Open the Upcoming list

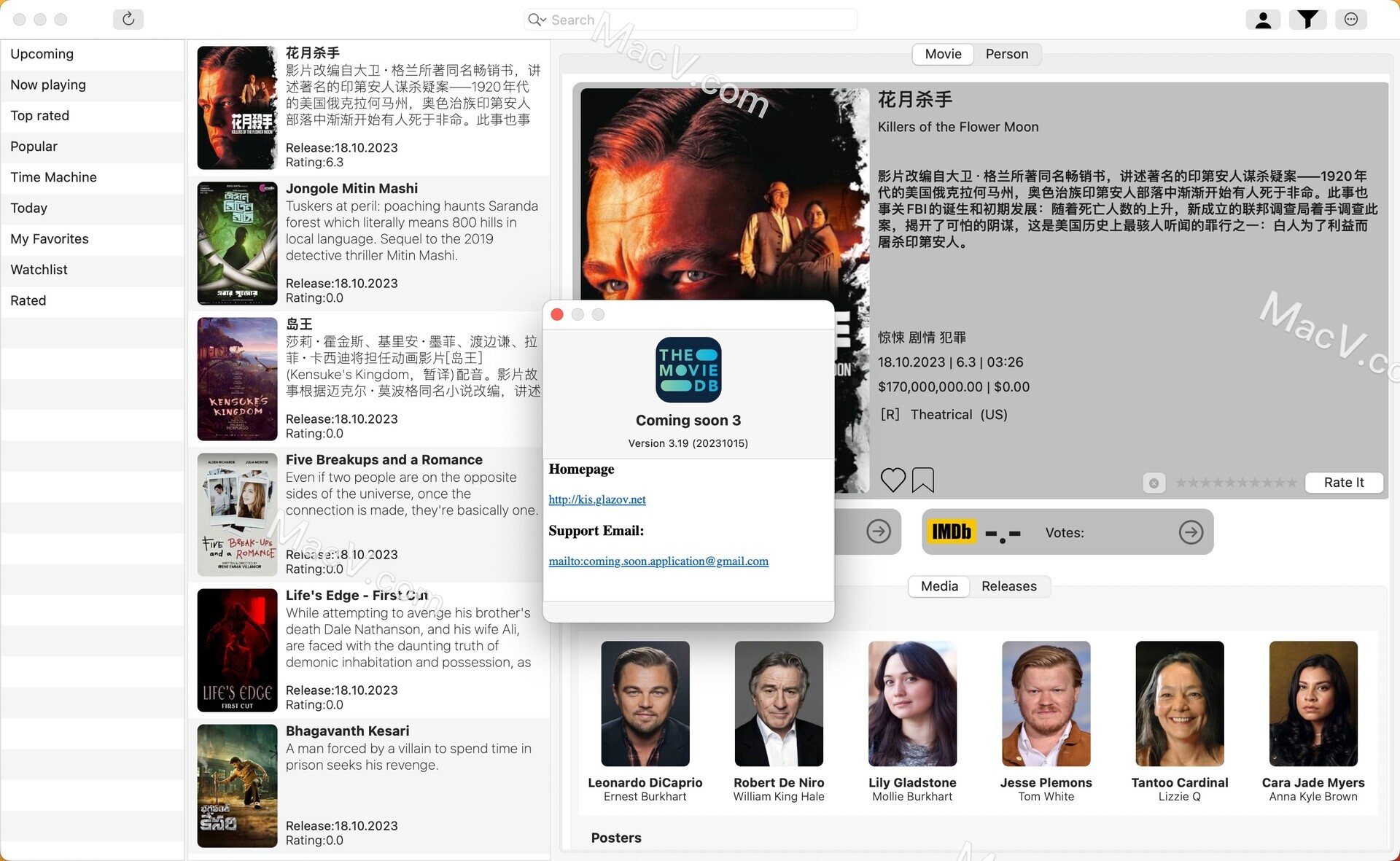(x=92, y=54)
